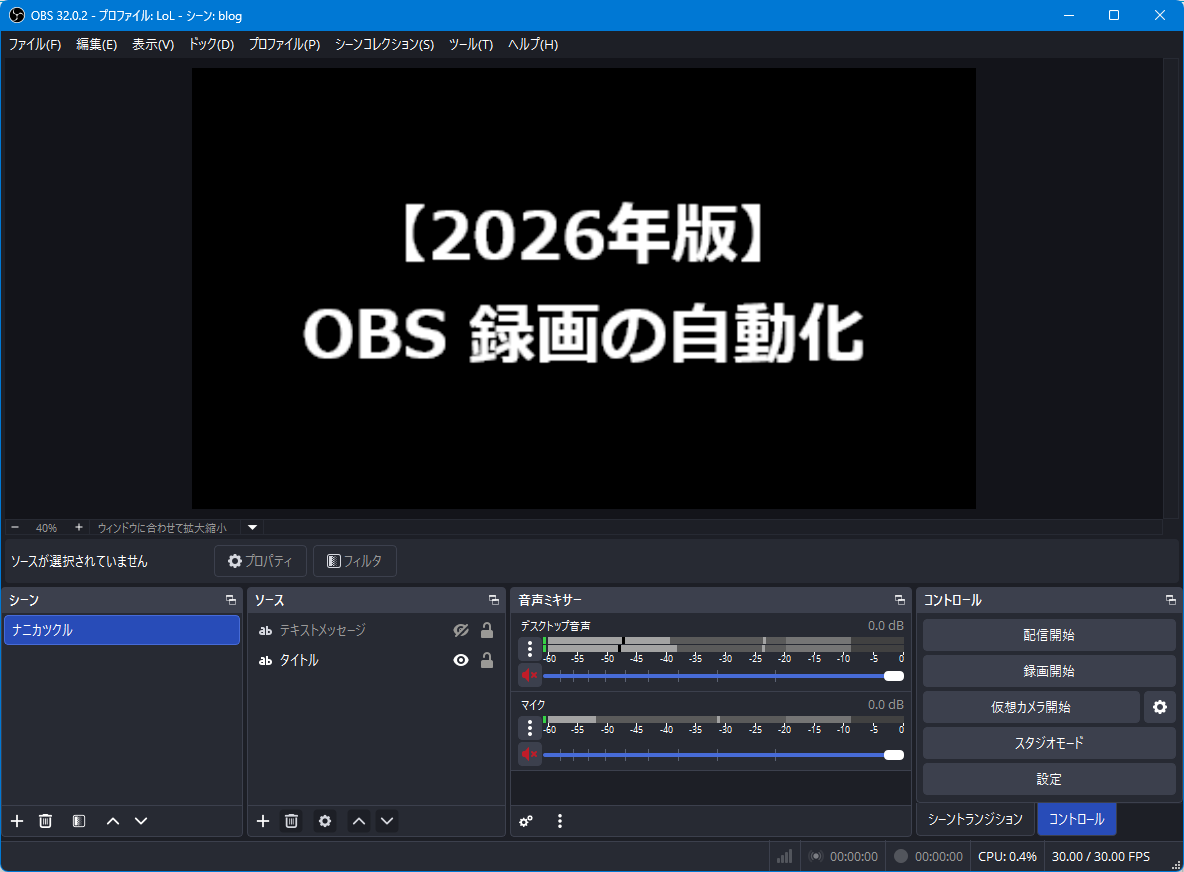
Task: Open the ツール menu
Action: [x=470, y=44]
